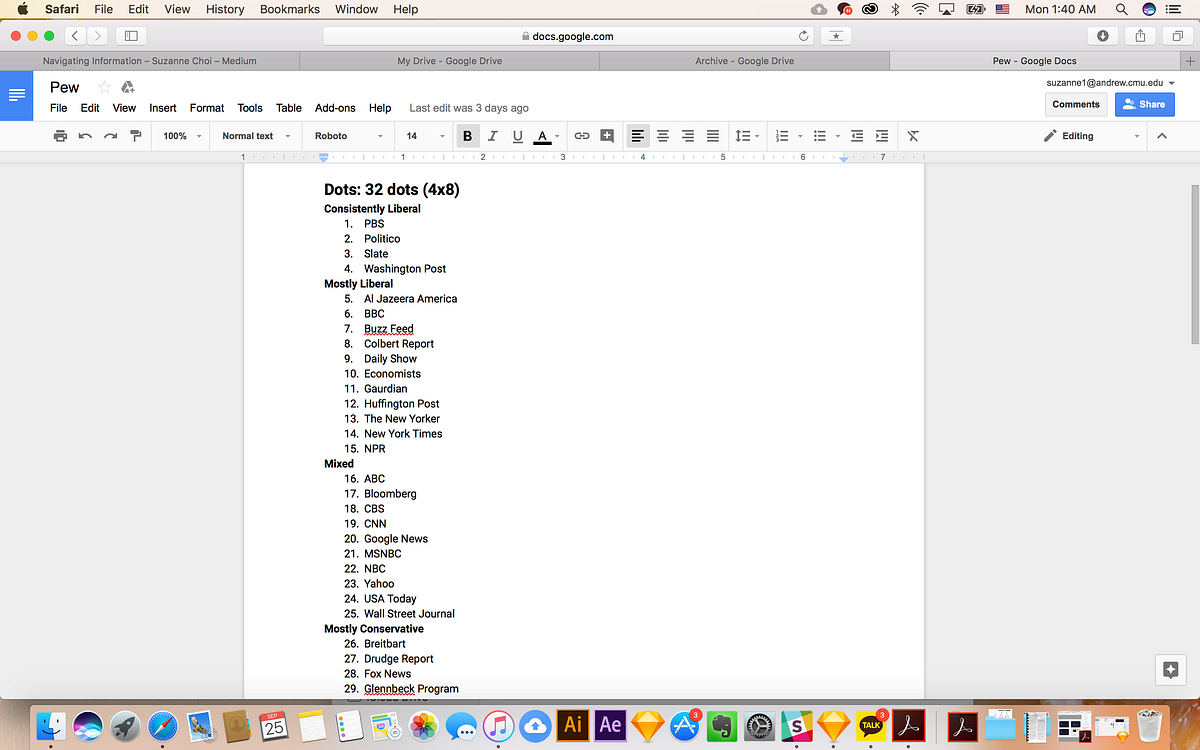Add a comment using the toolbar icon
This screenshot has height=750, width=1200.
click(607, 136)
